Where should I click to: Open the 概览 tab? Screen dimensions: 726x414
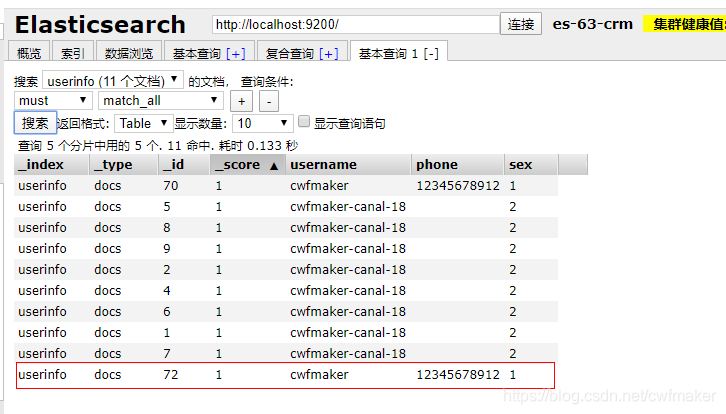pyautogui.click(x=29, y=53)
